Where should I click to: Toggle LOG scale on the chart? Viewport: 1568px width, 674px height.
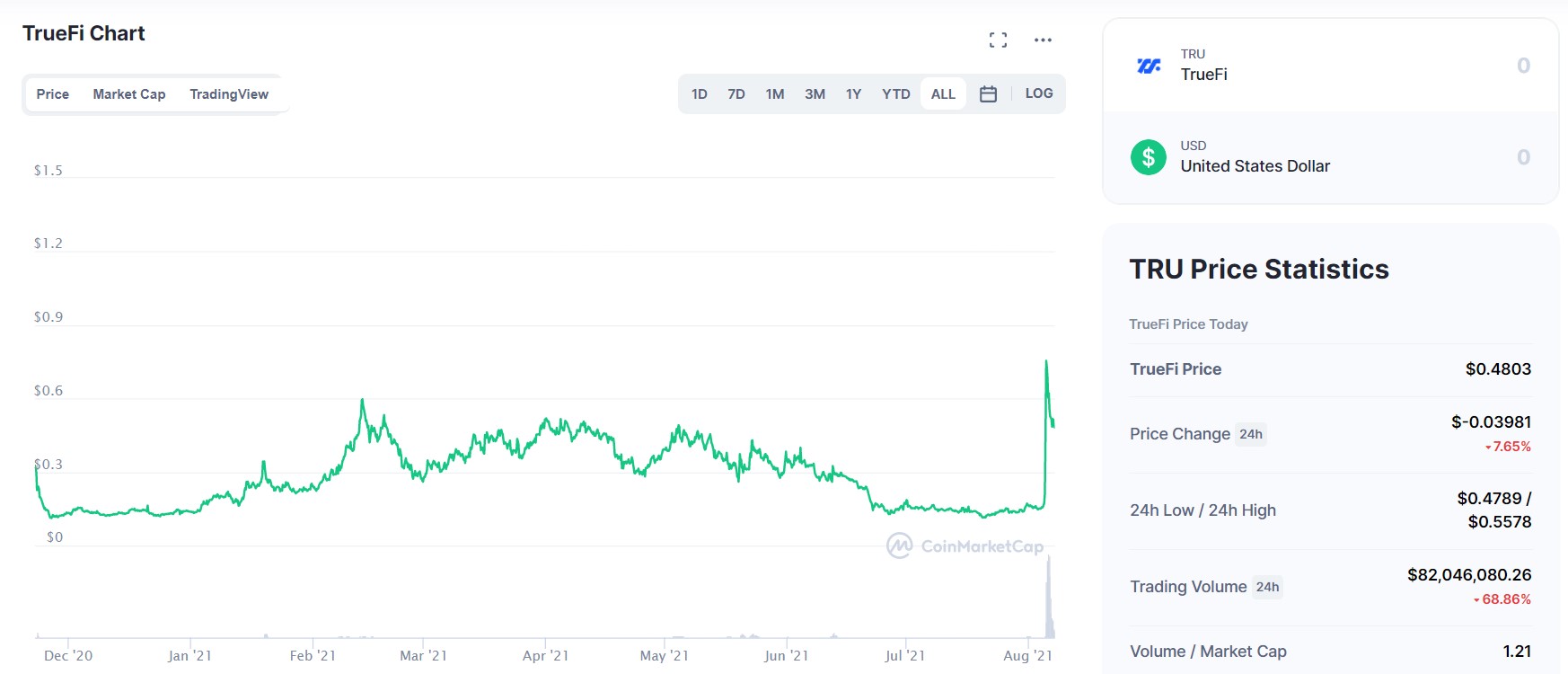(1039, 93)
